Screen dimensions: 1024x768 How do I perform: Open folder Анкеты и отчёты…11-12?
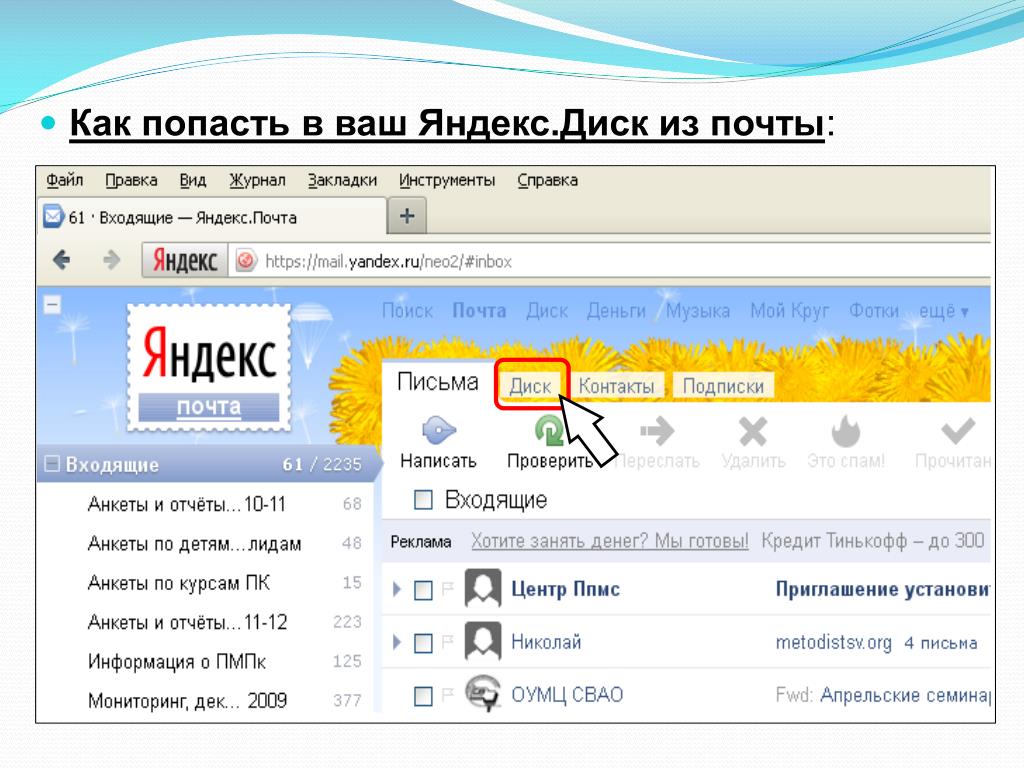(187, 622)
